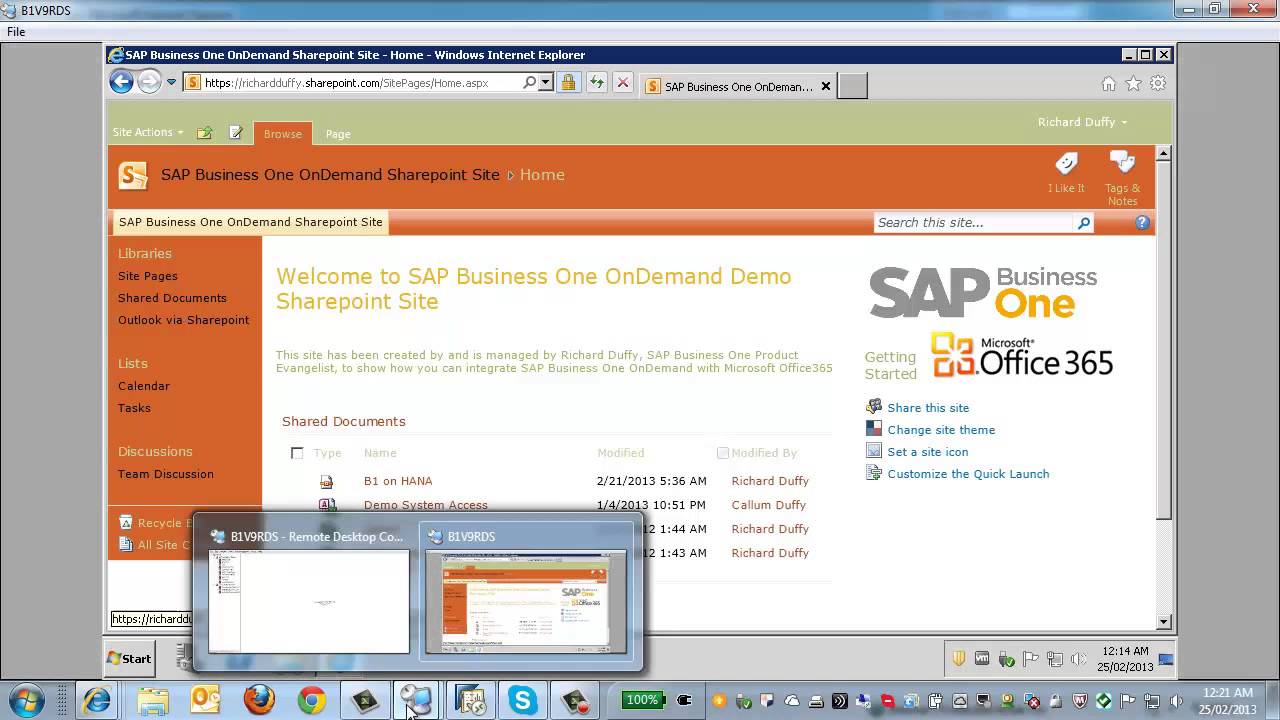1280x720 pixels.
Task: Click the Home breadcrumb link
Action: pyautogui.click(x=542, y=174)
